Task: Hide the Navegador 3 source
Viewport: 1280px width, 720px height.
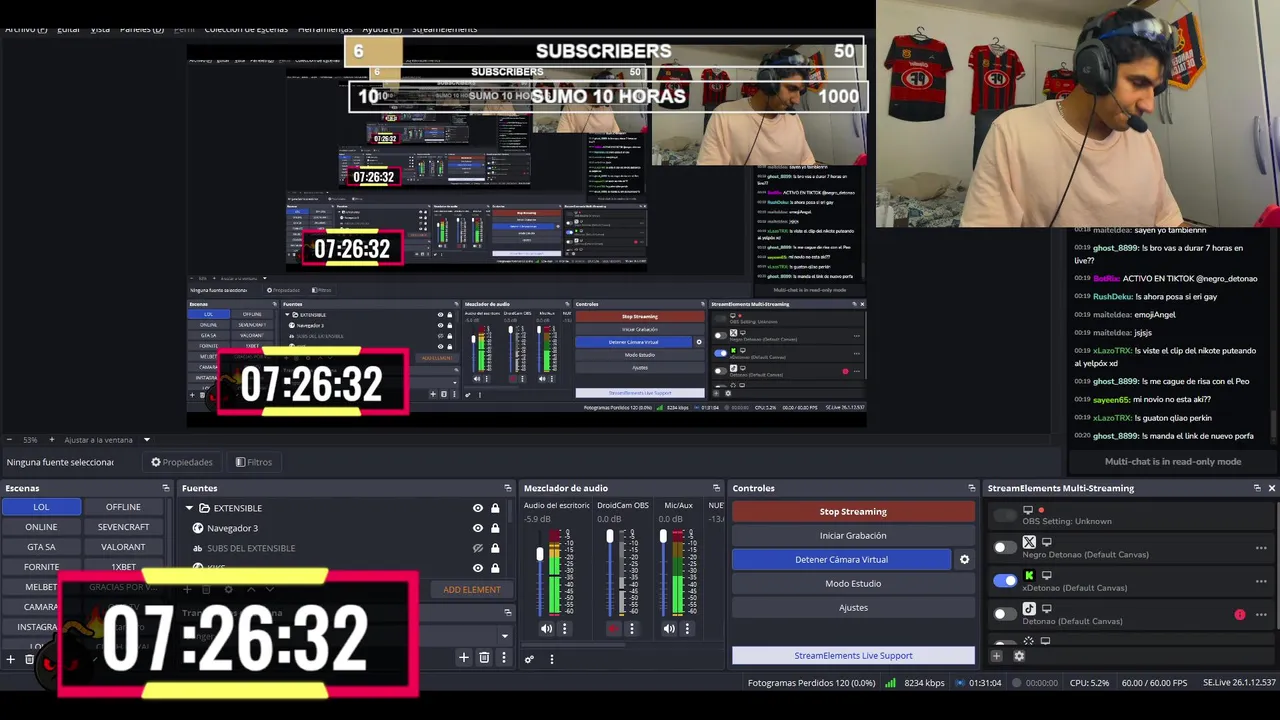Action: click(478, 528)
